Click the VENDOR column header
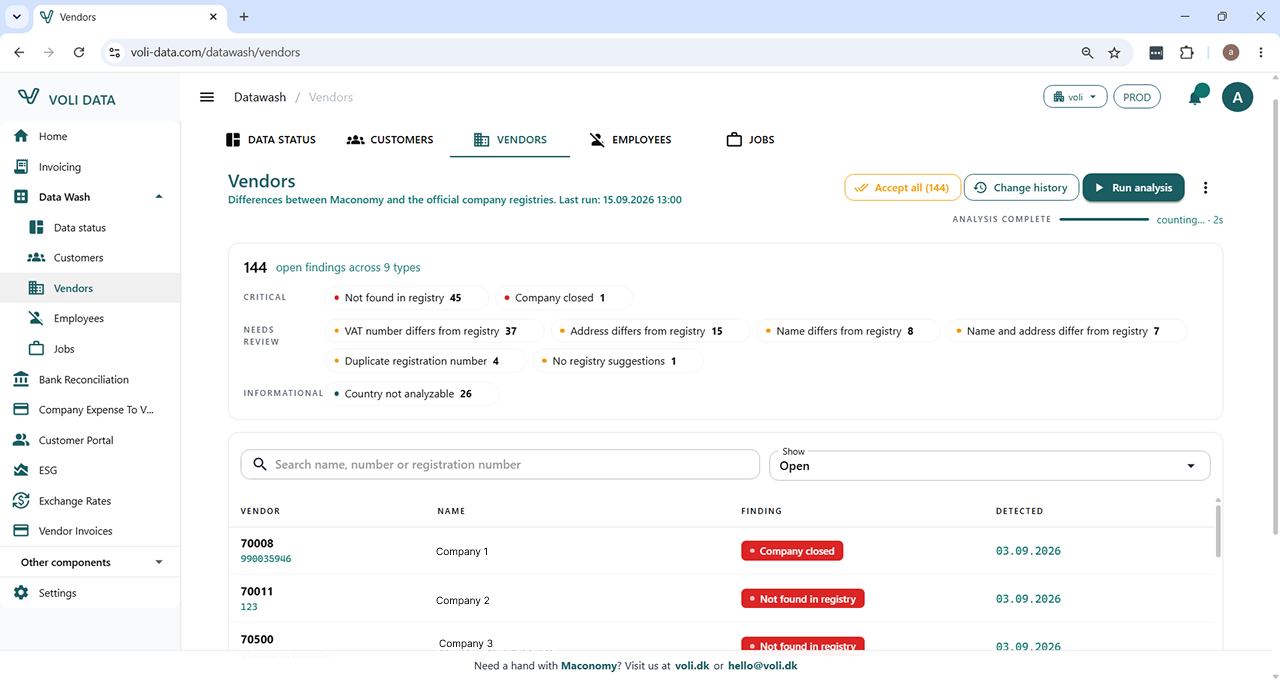The width and height of the screenshot is (1280, 680). click(260, 511)
